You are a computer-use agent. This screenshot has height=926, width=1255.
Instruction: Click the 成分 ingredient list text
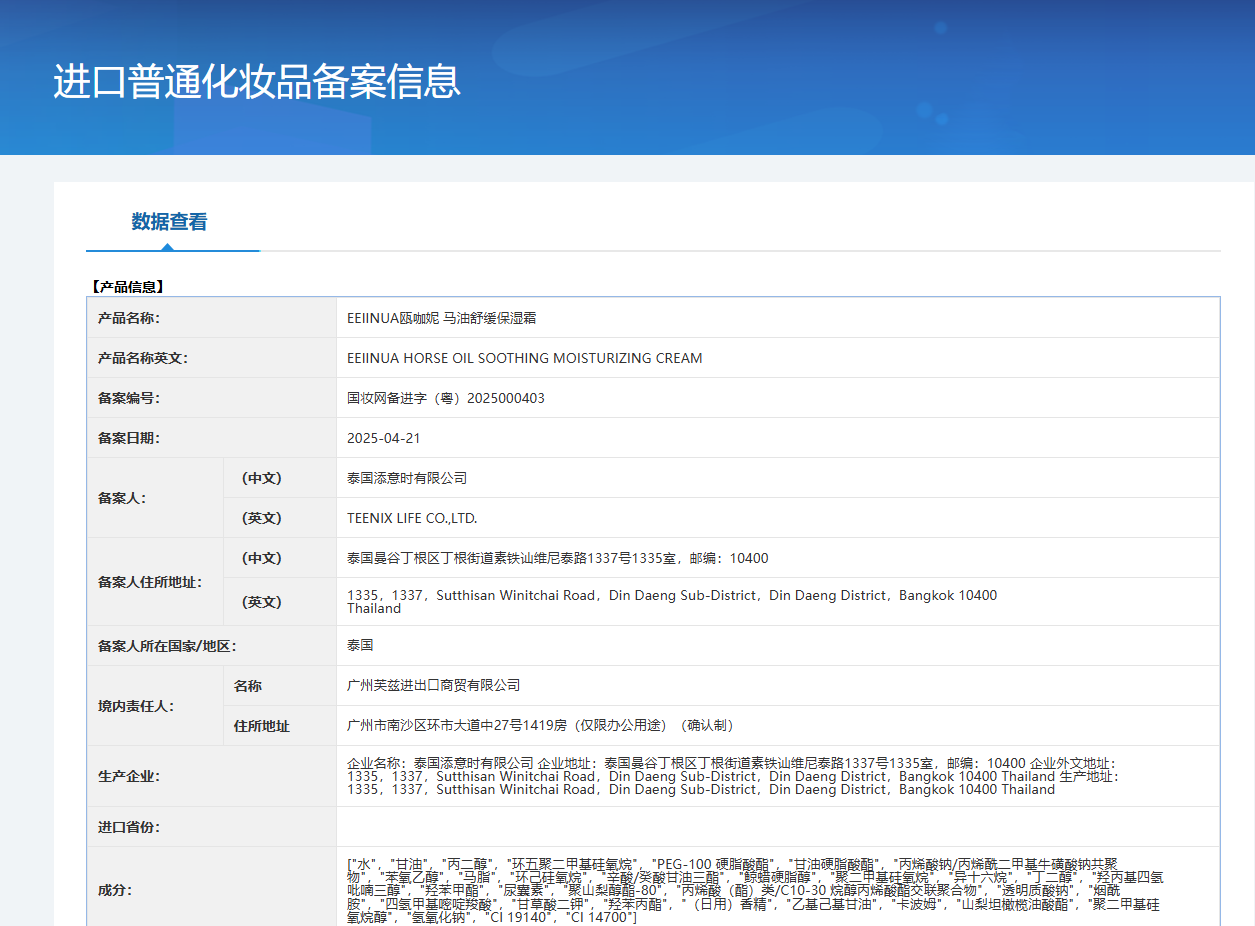(755, 890)
